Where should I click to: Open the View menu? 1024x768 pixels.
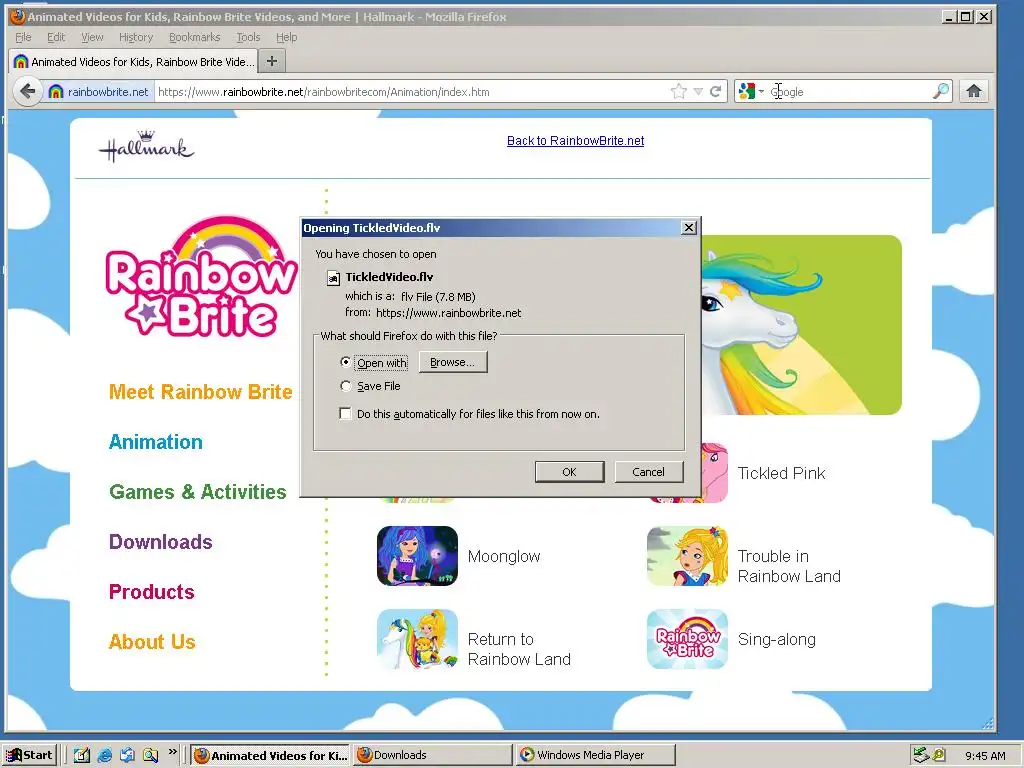(92, 37)
